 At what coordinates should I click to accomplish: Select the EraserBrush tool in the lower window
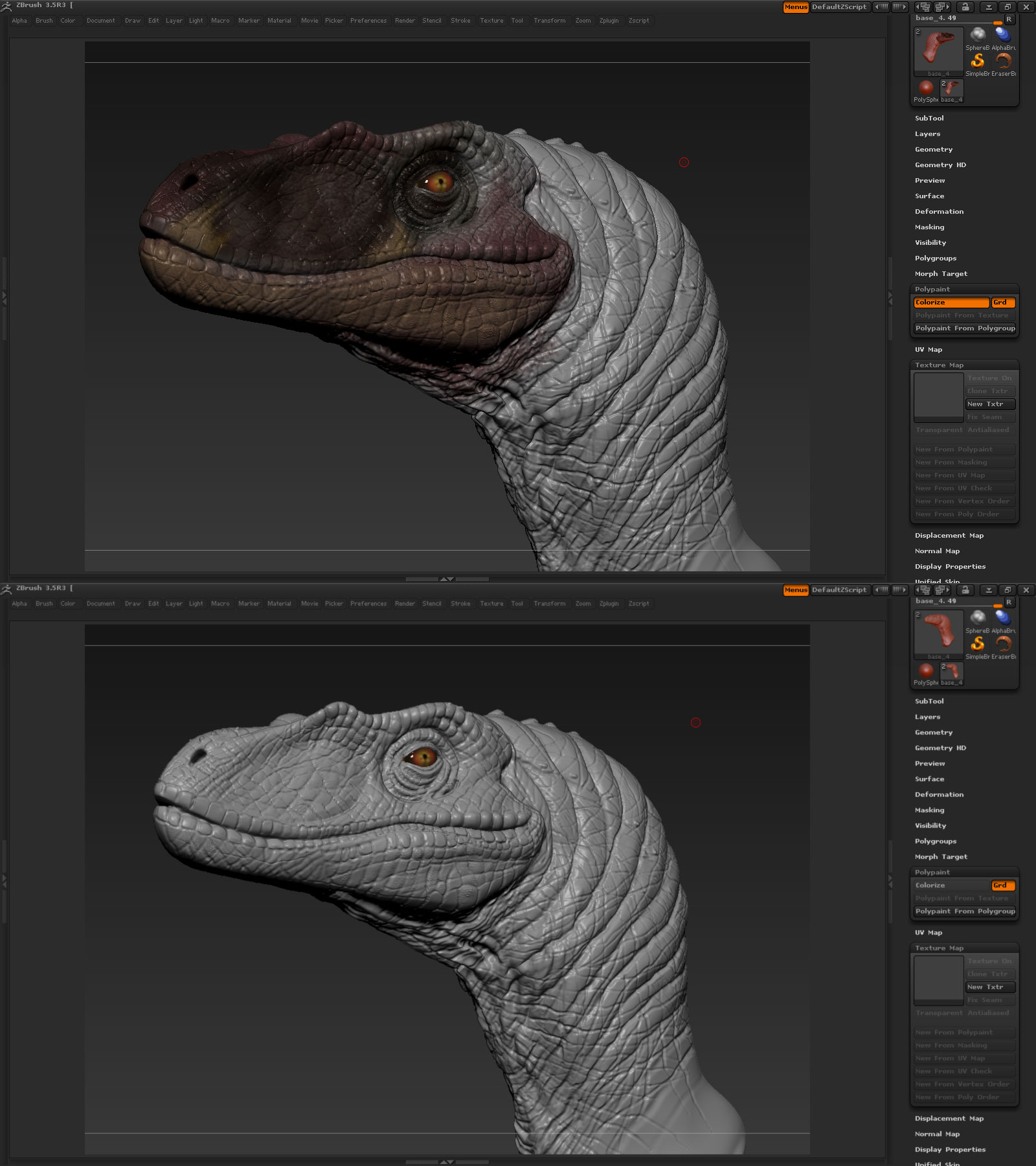1003,644
